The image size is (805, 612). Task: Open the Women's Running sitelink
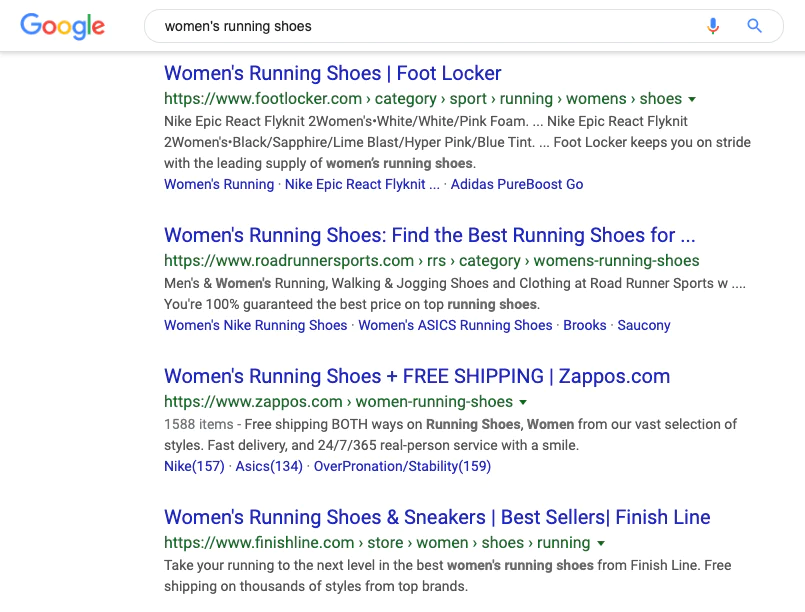point(219,184)
